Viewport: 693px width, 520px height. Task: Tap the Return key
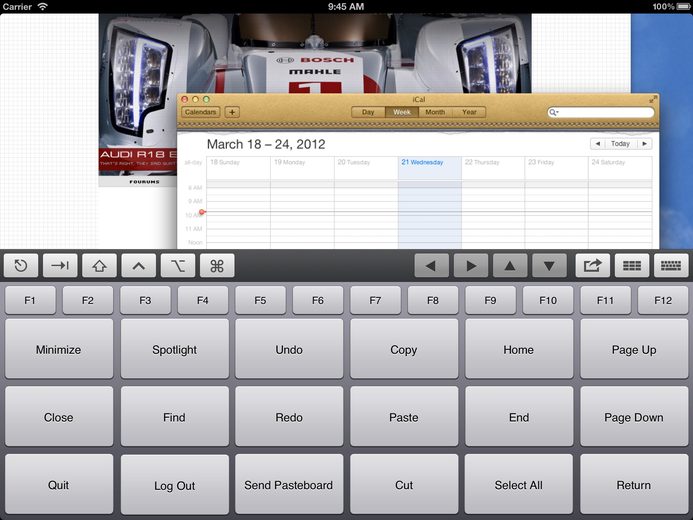click(x=634, y=484)
